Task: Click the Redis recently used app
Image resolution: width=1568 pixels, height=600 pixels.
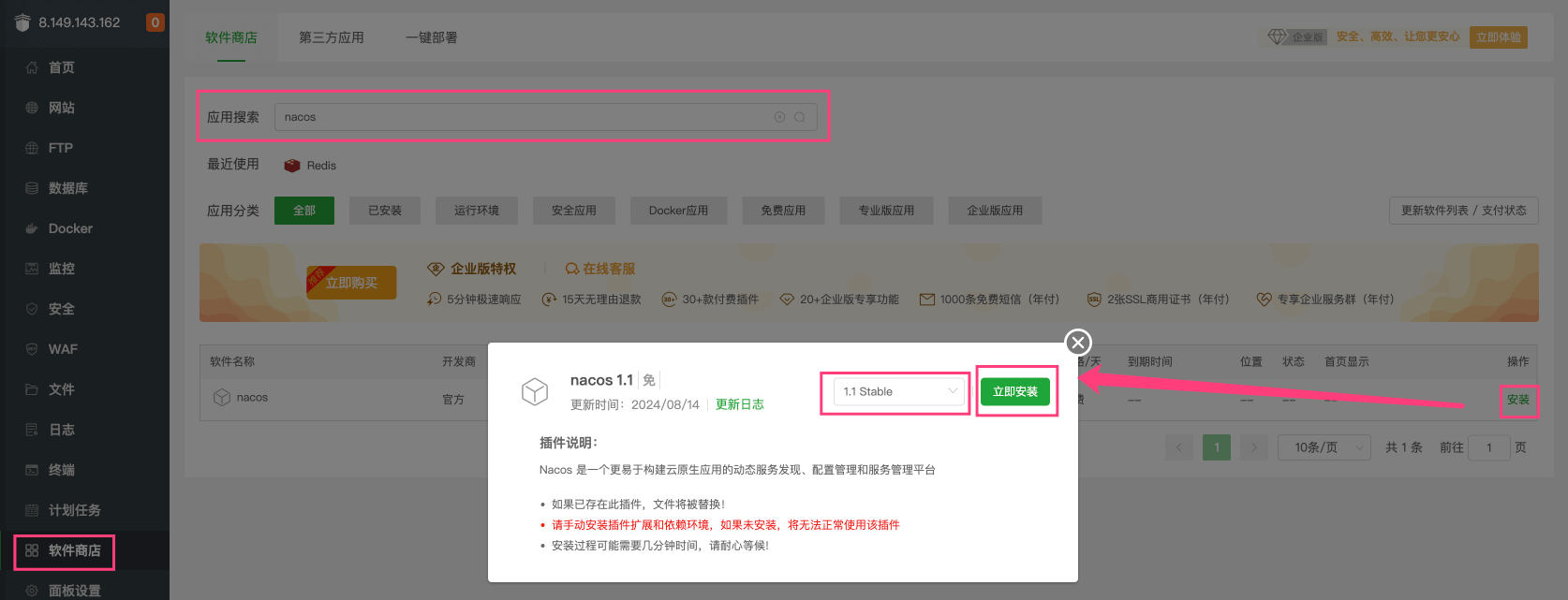Action: [x=311, y=166]
